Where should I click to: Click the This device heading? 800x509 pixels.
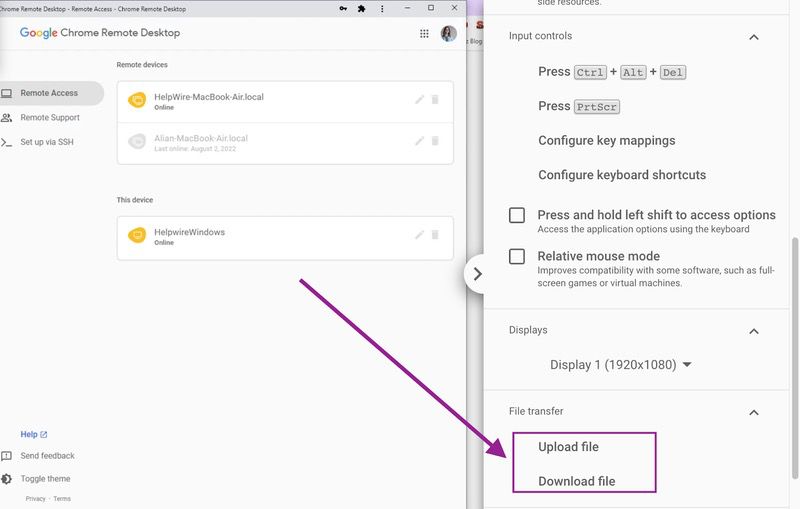[x=135, y=200]
